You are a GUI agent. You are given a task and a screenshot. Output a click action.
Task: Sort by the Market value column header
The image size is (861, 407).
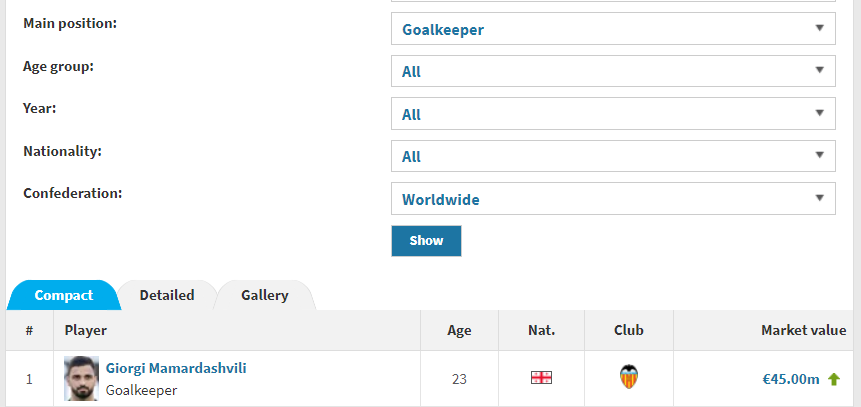(803, 330)
